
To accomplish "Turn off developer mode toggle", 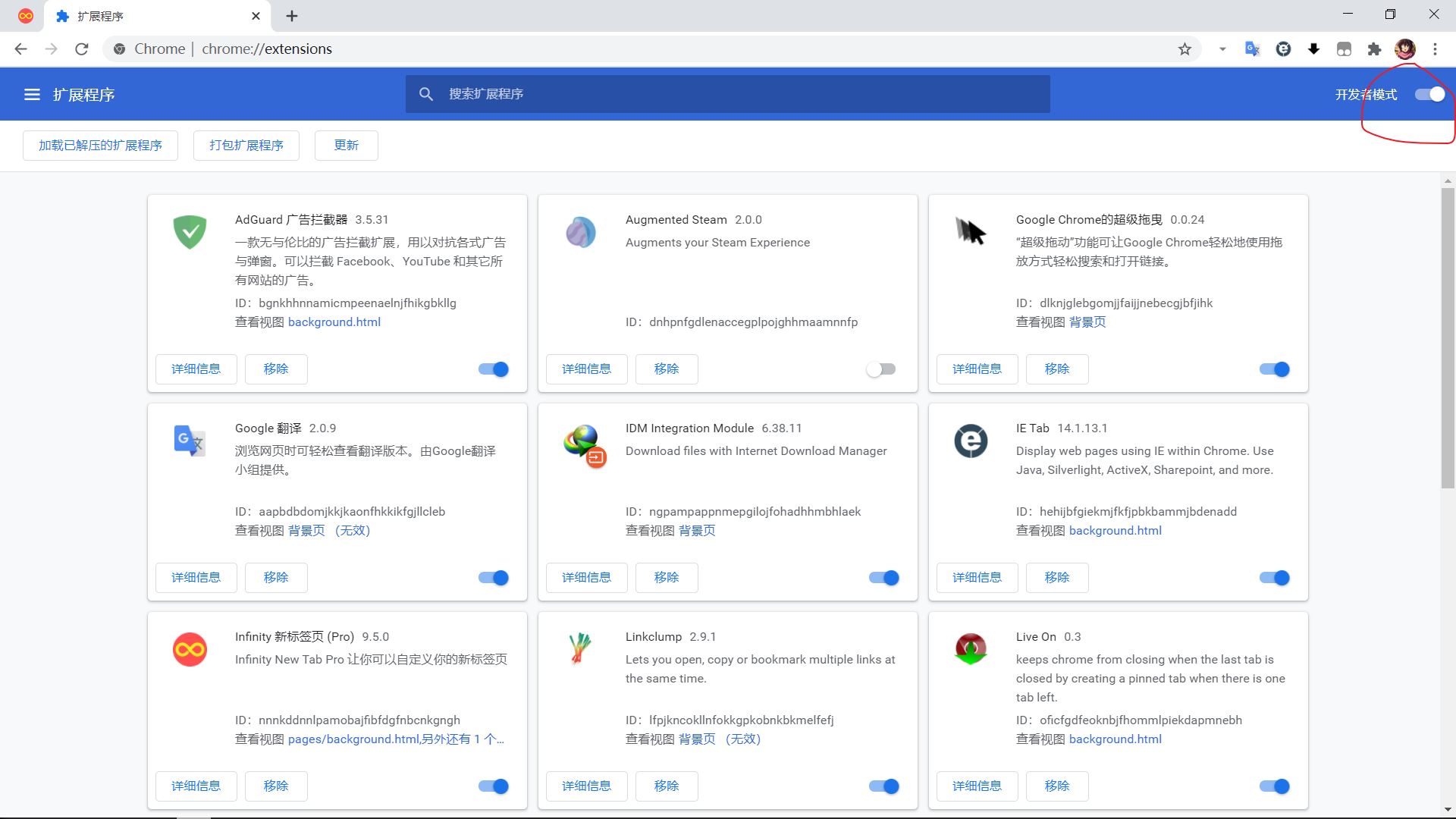I will tap(1430, 94).
